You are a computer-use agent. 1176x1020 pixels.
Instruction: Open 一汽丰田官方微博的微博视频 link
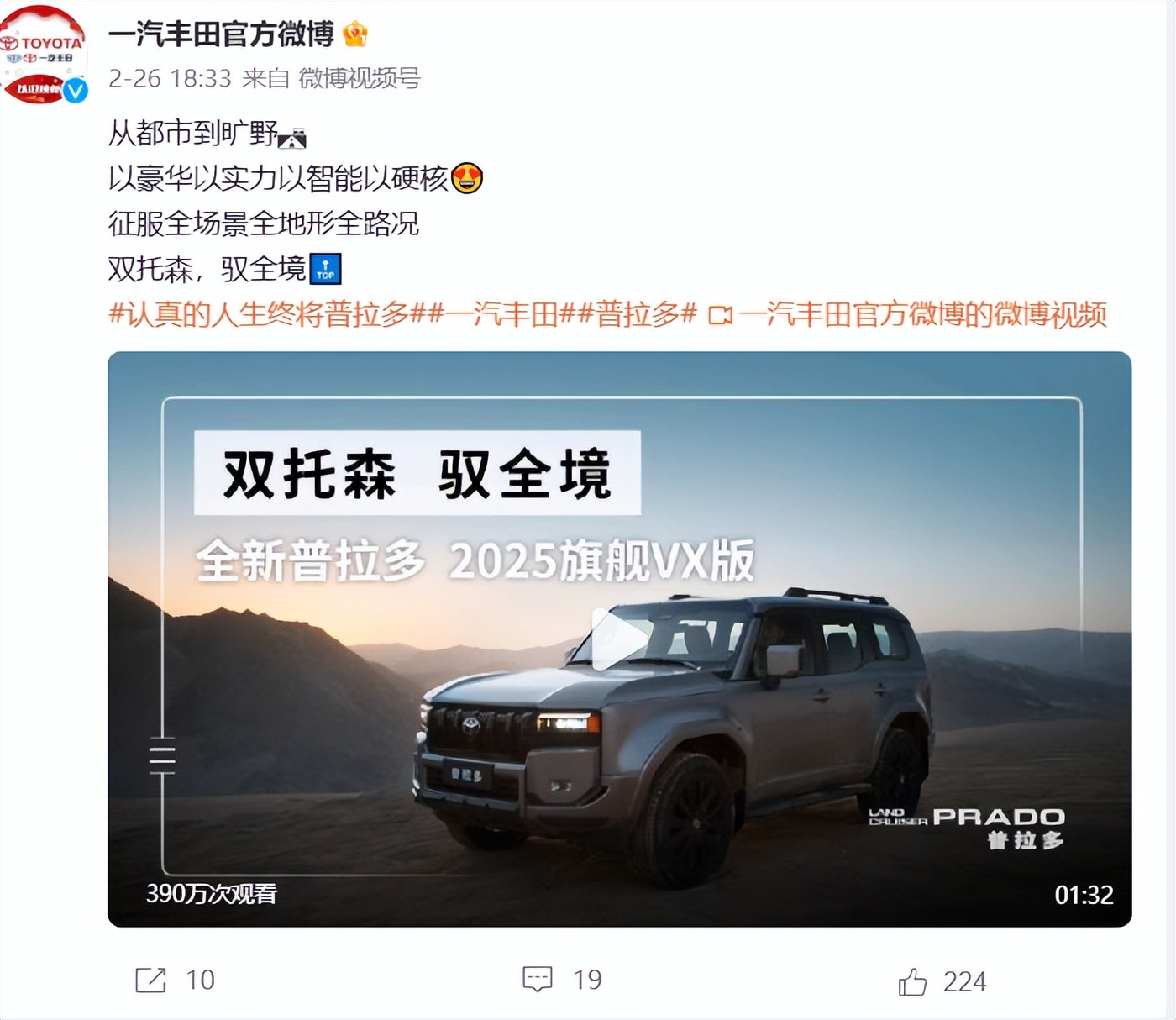tap(923, 314)
